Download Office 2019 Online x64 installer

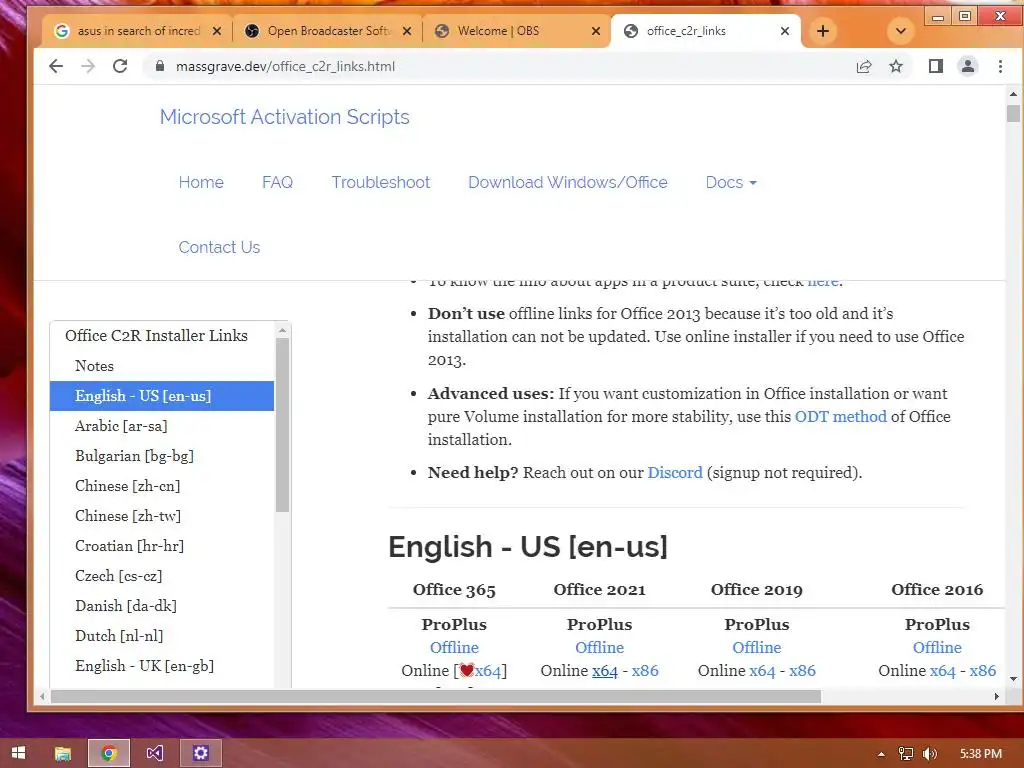(x=762, y=671)
